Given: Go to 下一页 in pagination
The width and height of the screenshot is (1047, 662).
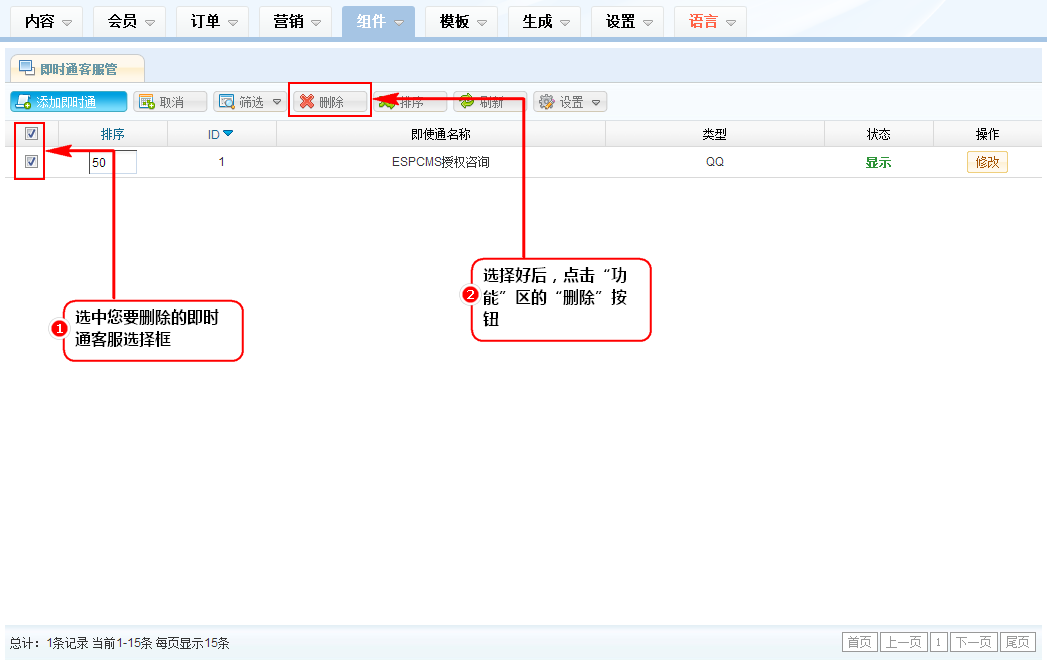Looking at the screenshot, I should tap(974, 642).
